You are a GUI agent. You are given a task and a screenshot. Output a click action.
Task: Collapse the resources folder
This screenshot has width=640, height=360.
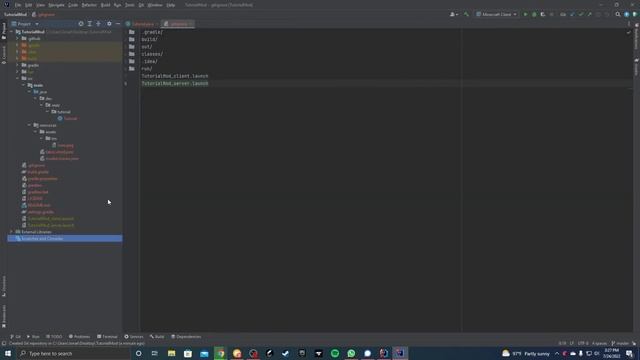(x=29, y=125)
